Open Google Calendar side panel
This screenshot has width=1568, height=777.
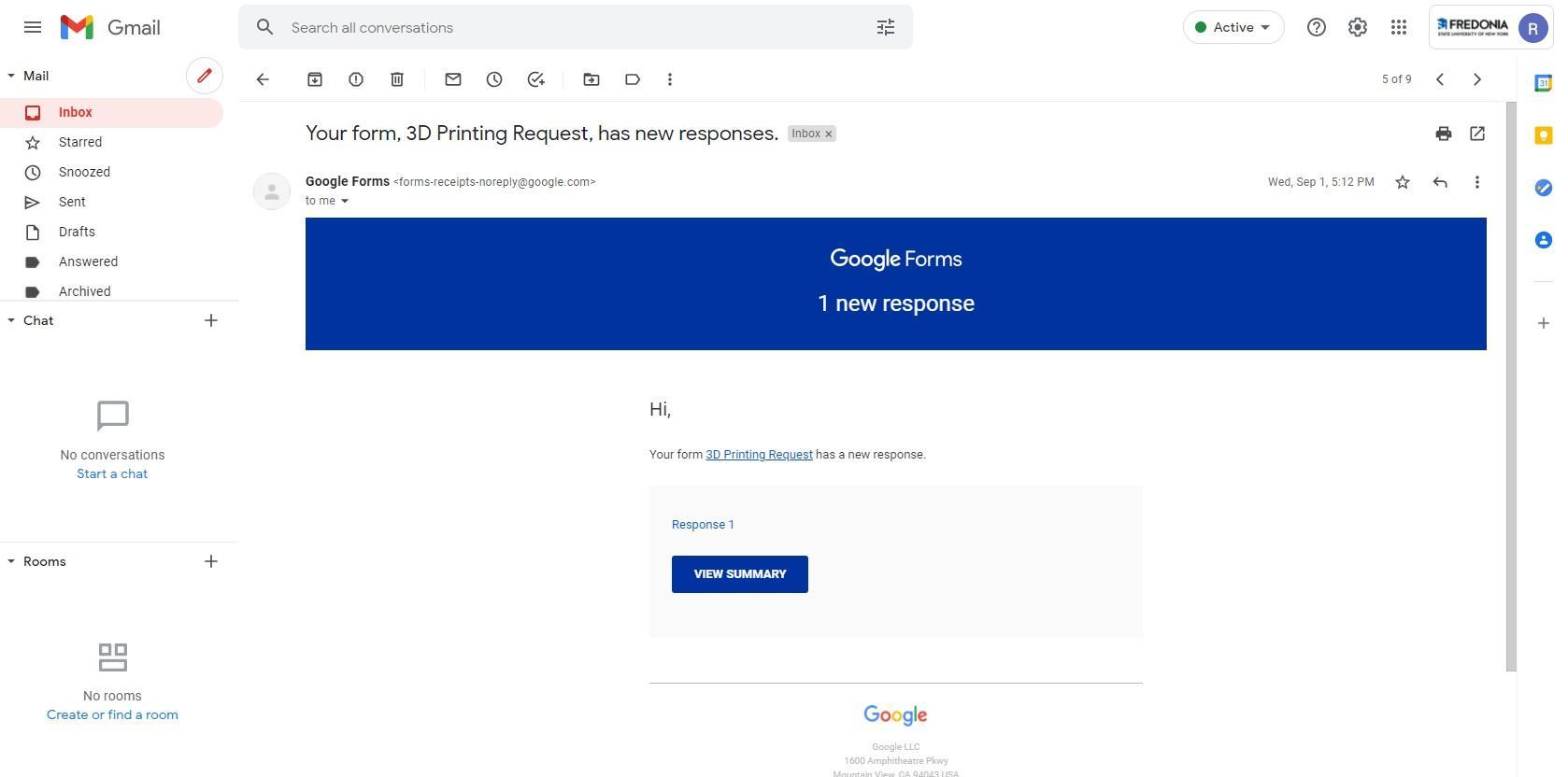click(1544, 83)
